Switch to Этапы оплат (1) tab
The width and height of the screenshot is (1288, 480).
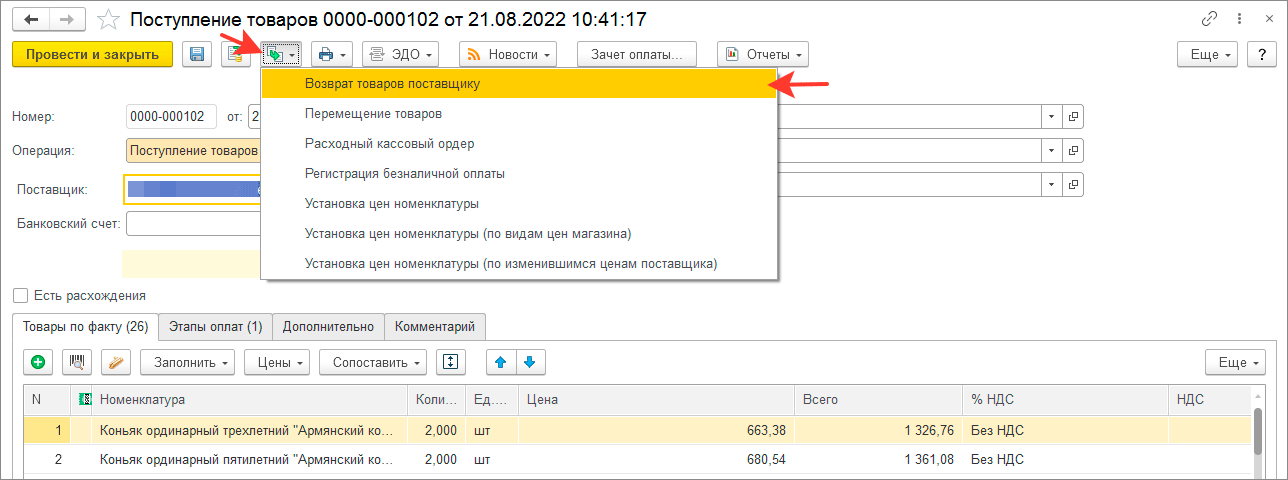click(215, 326)
